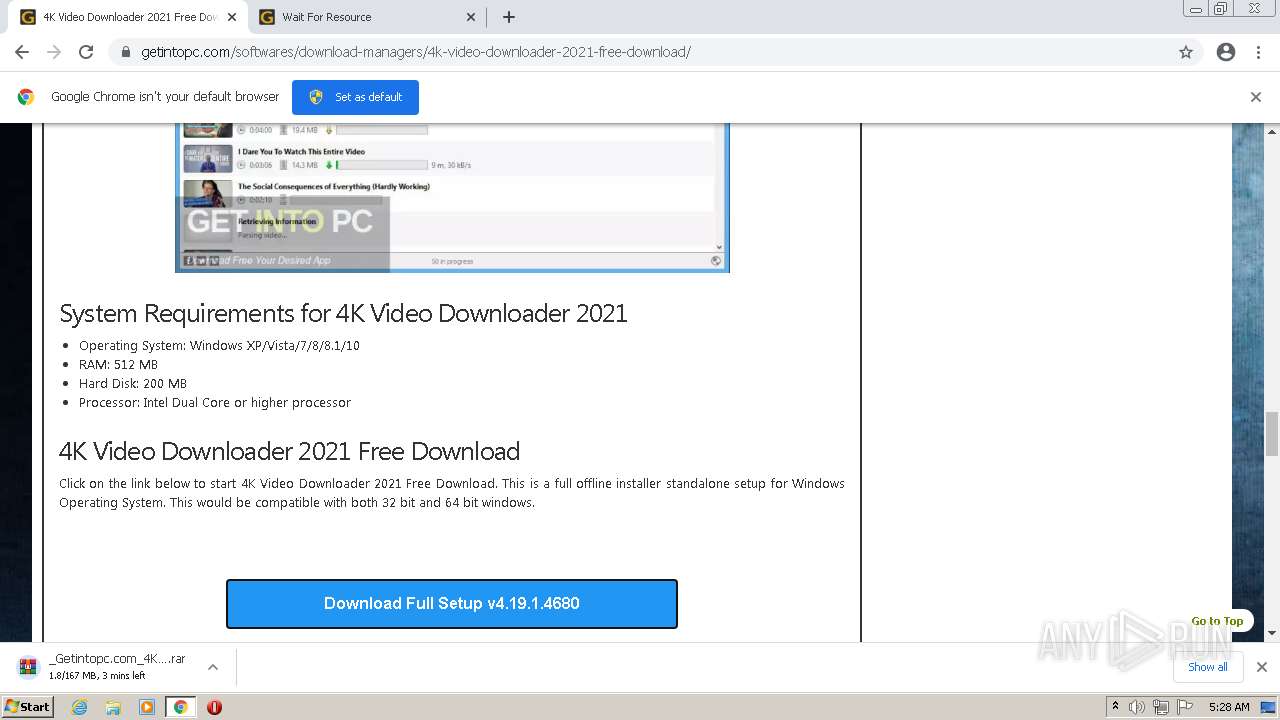Click the network tray icon
The image size is (1280, 720).
click(x=1160, y=707)
